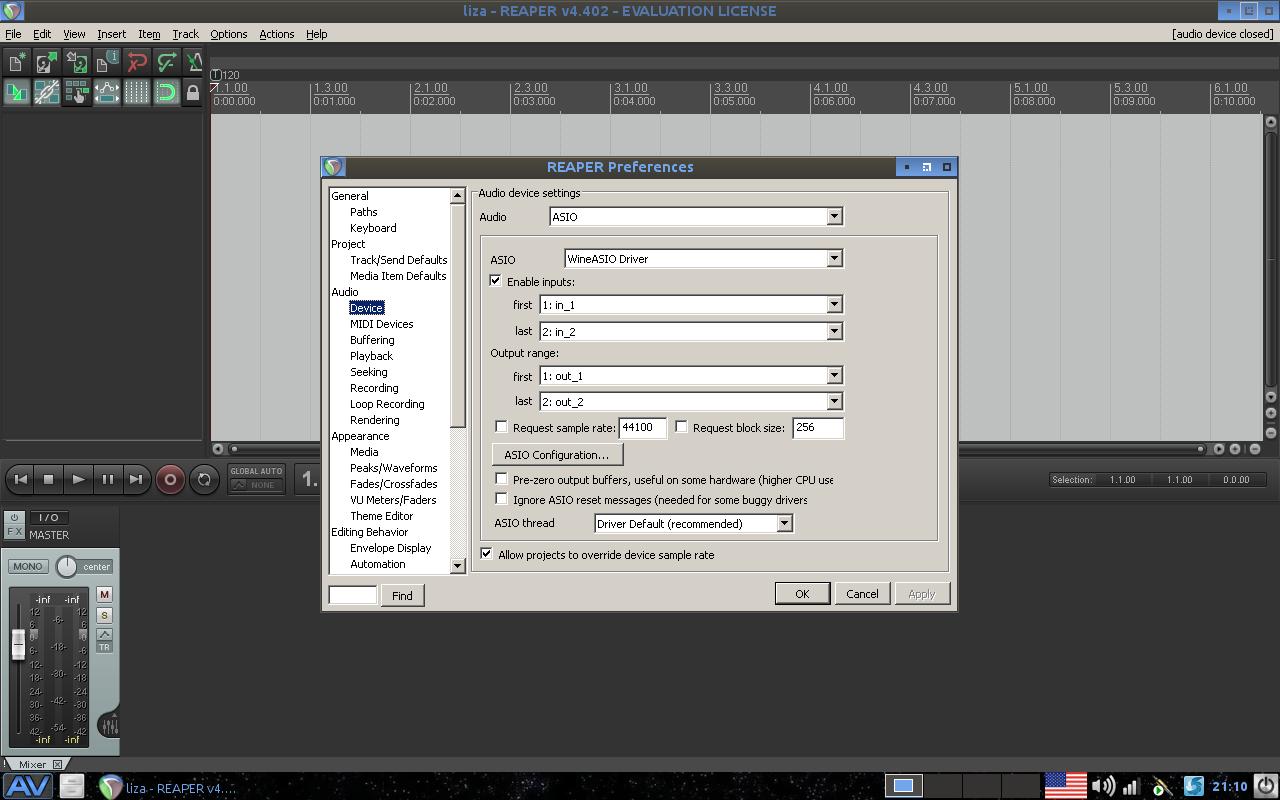Mute the master track with M button

[x=104, y=594]
